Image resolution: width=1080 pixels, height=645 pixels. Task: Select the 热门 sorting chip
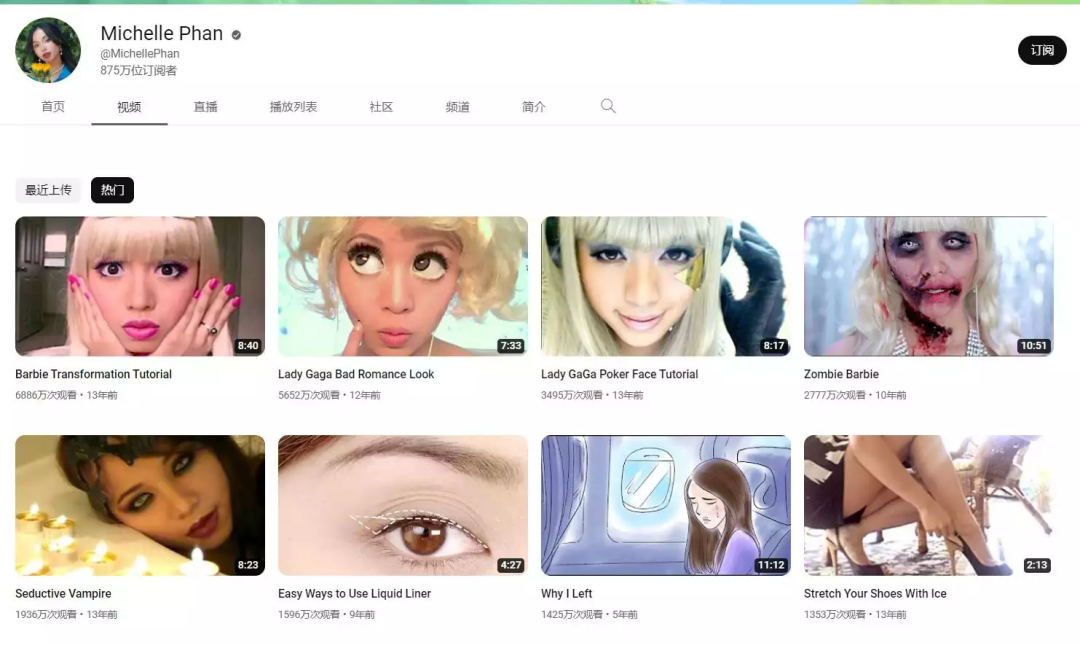[x=112, y=189]
